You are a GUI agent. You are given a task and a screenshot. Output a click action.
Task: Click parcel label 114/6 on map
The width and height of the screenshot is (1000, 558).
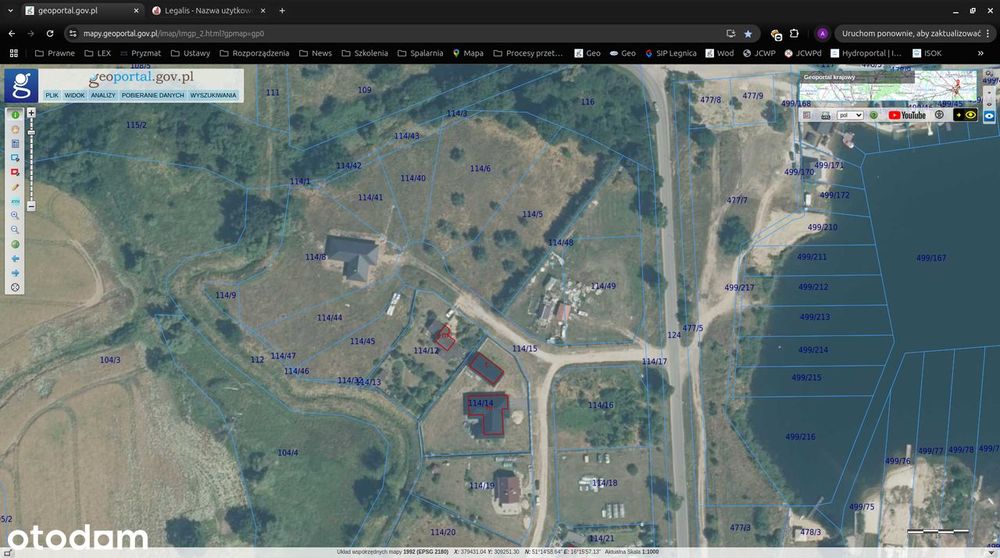(x=480, y=168)
